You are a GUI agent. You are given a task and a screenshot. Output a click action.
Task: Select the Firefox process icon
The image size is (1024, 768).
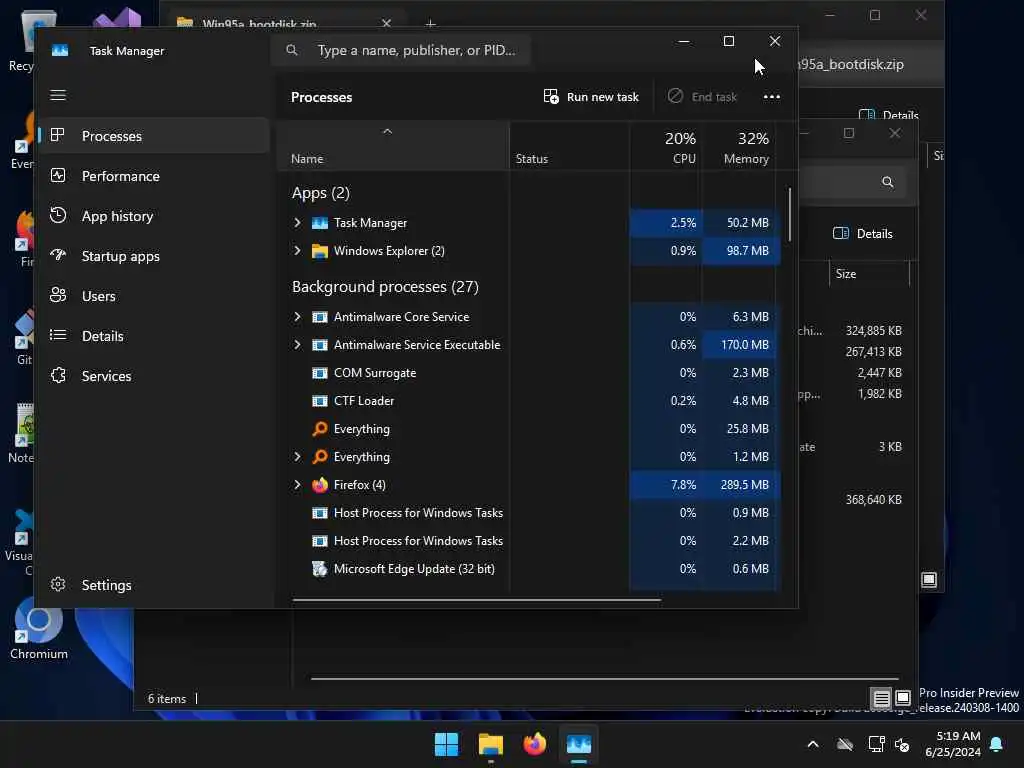[319, 485]
